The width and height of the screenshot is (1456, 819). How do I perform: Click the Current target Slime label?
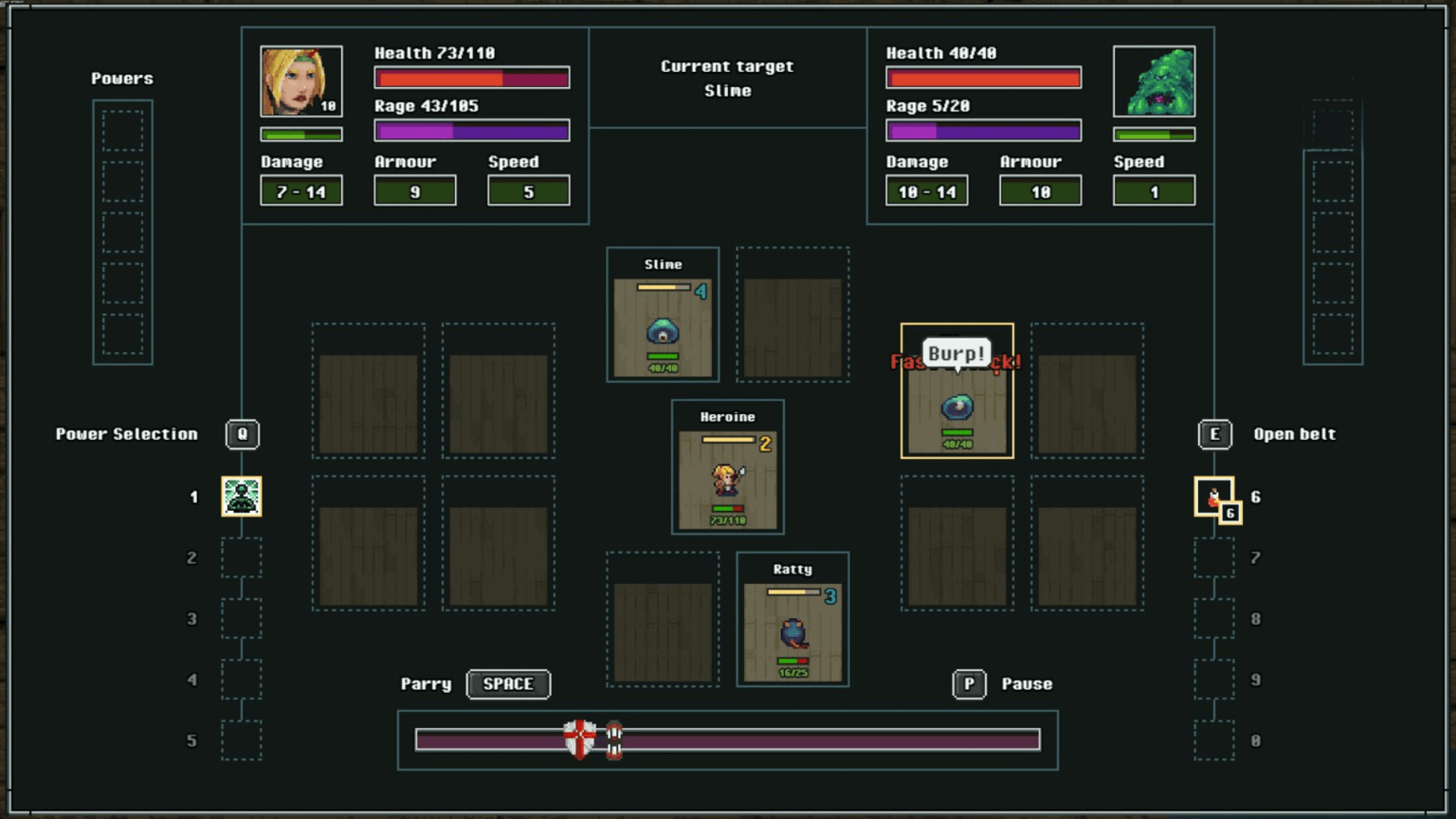(727, 78)
